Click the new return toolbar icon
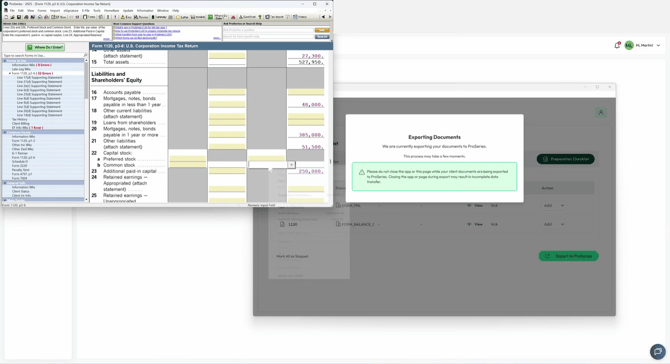Viewport: 670px width, 364px height. (6, 17)
